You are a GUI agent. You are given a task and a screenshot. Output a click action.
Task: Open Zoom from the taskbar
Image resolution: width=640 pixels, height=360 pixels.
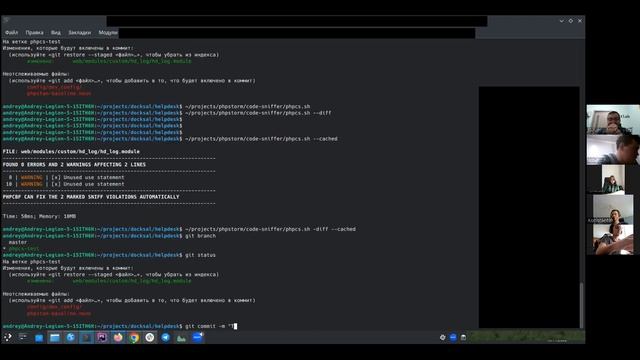(198, 337)
